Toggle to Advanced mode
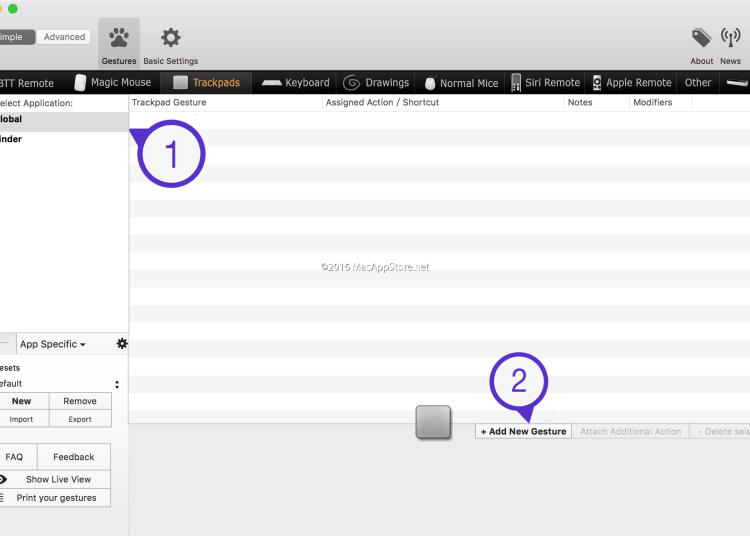The height and width of the screenshot is (536, 750). (64, 37)
